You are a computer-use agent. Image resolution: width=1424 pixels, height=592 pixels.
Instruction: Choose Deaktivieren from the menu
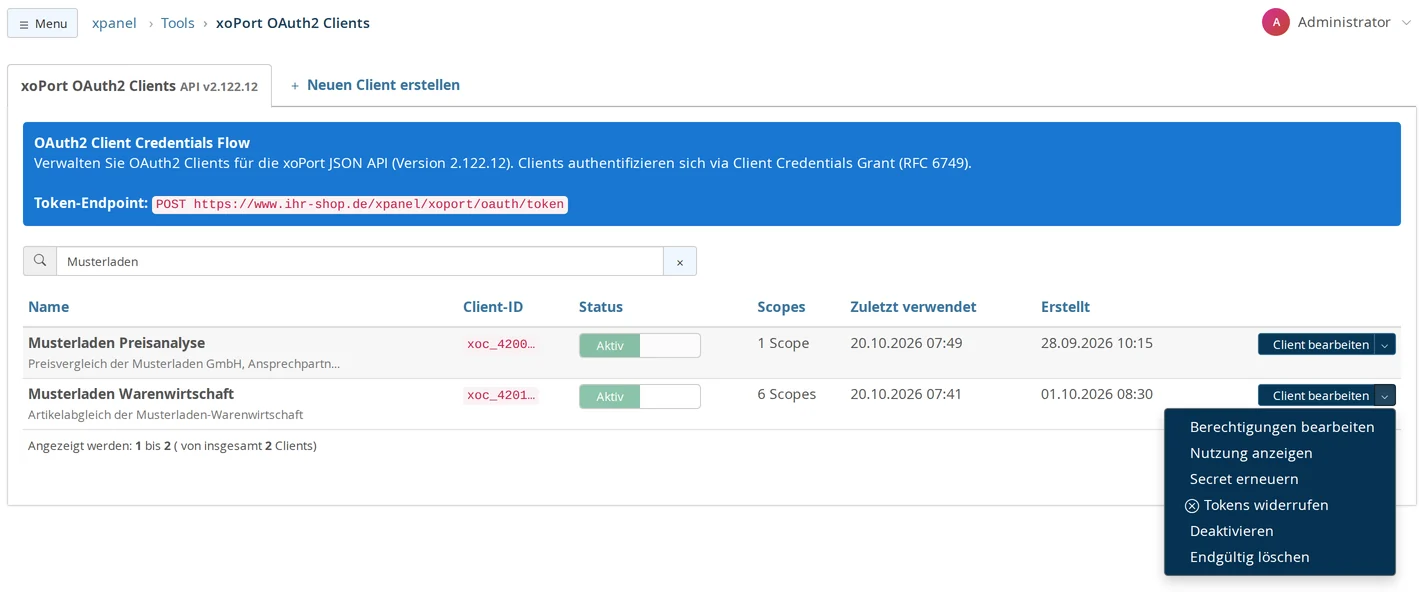click(x=1280, y=531)
